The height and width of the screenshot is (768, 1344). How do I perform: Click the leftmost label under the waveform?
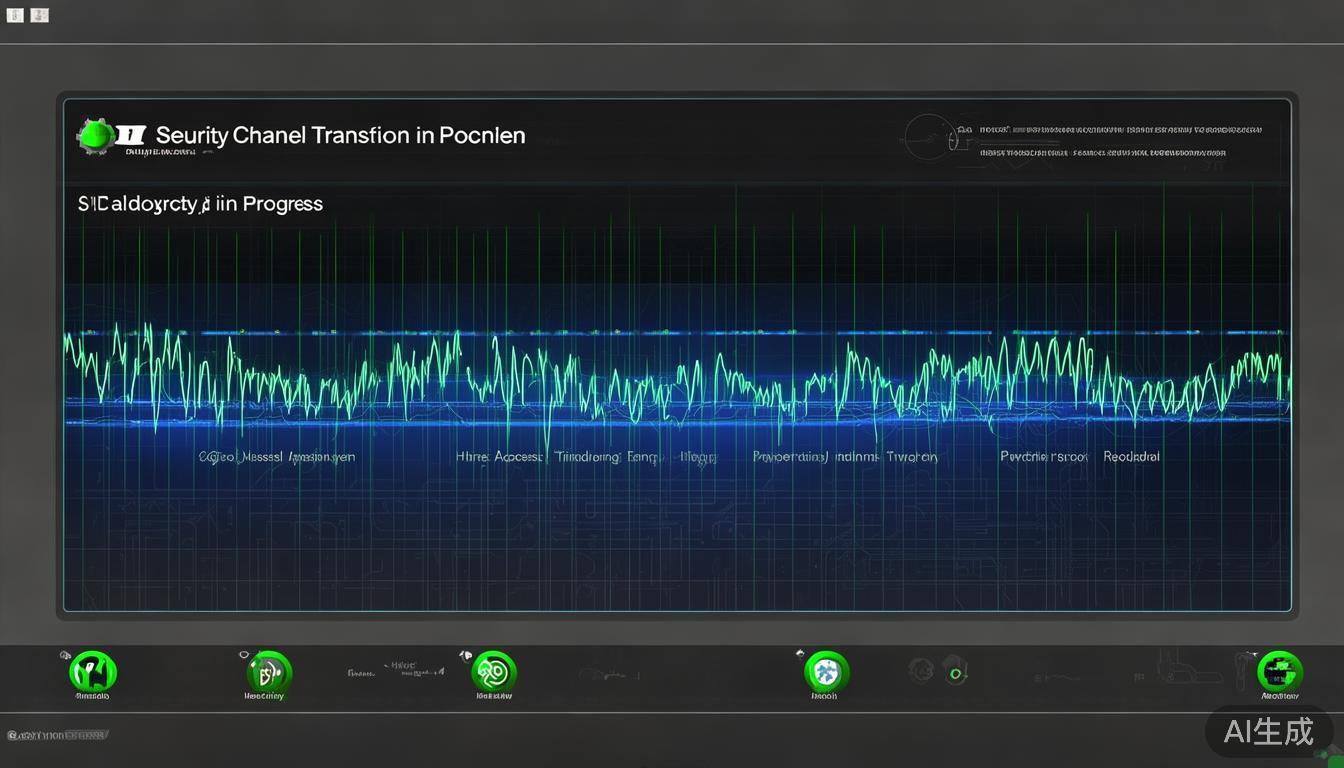click(x=276, y=456)
